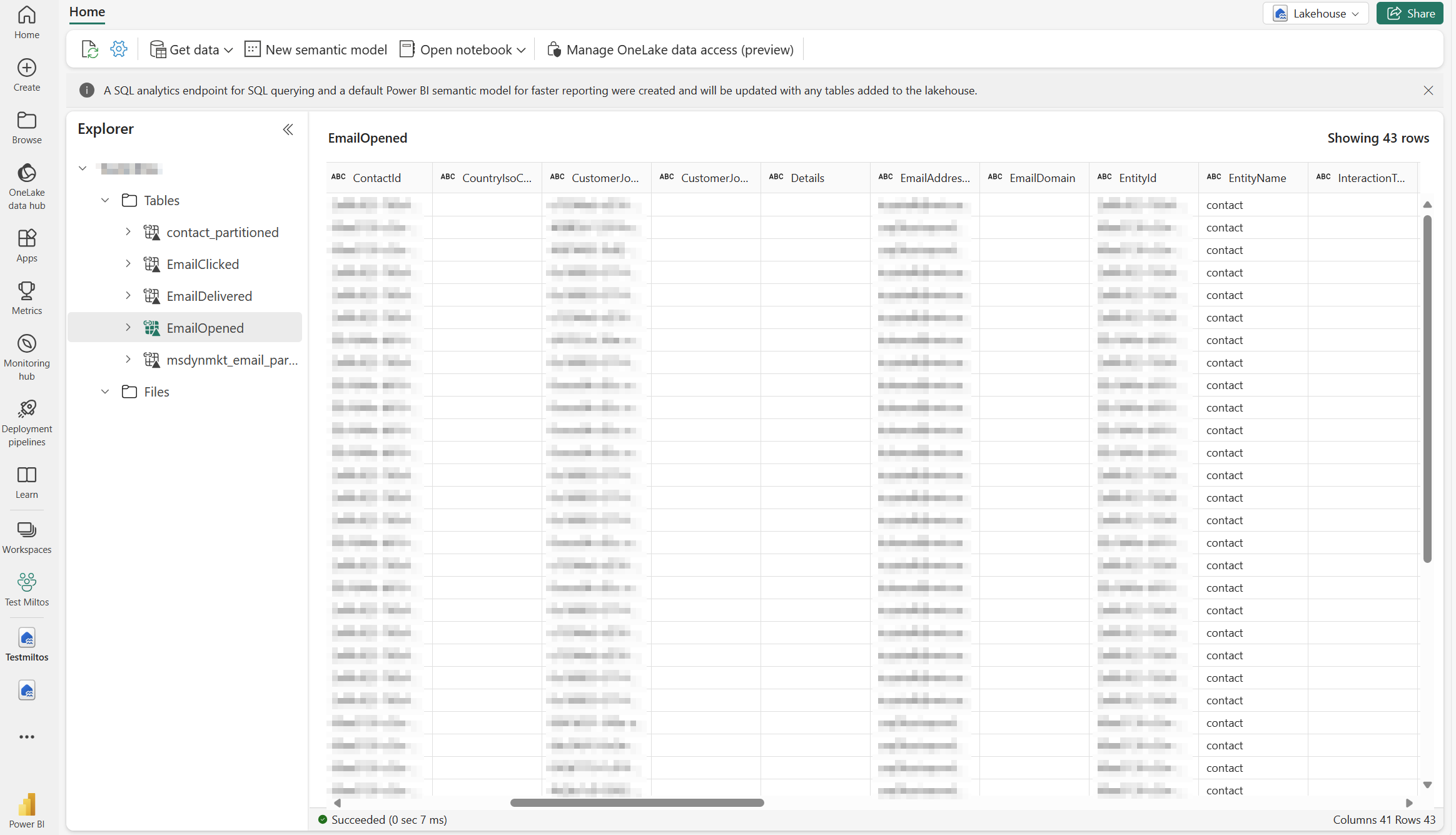Image resolution: width=1456 pixels, height=835 pixels.
Task: Click the EmailDomain column header
Action: coord(1034,178)
